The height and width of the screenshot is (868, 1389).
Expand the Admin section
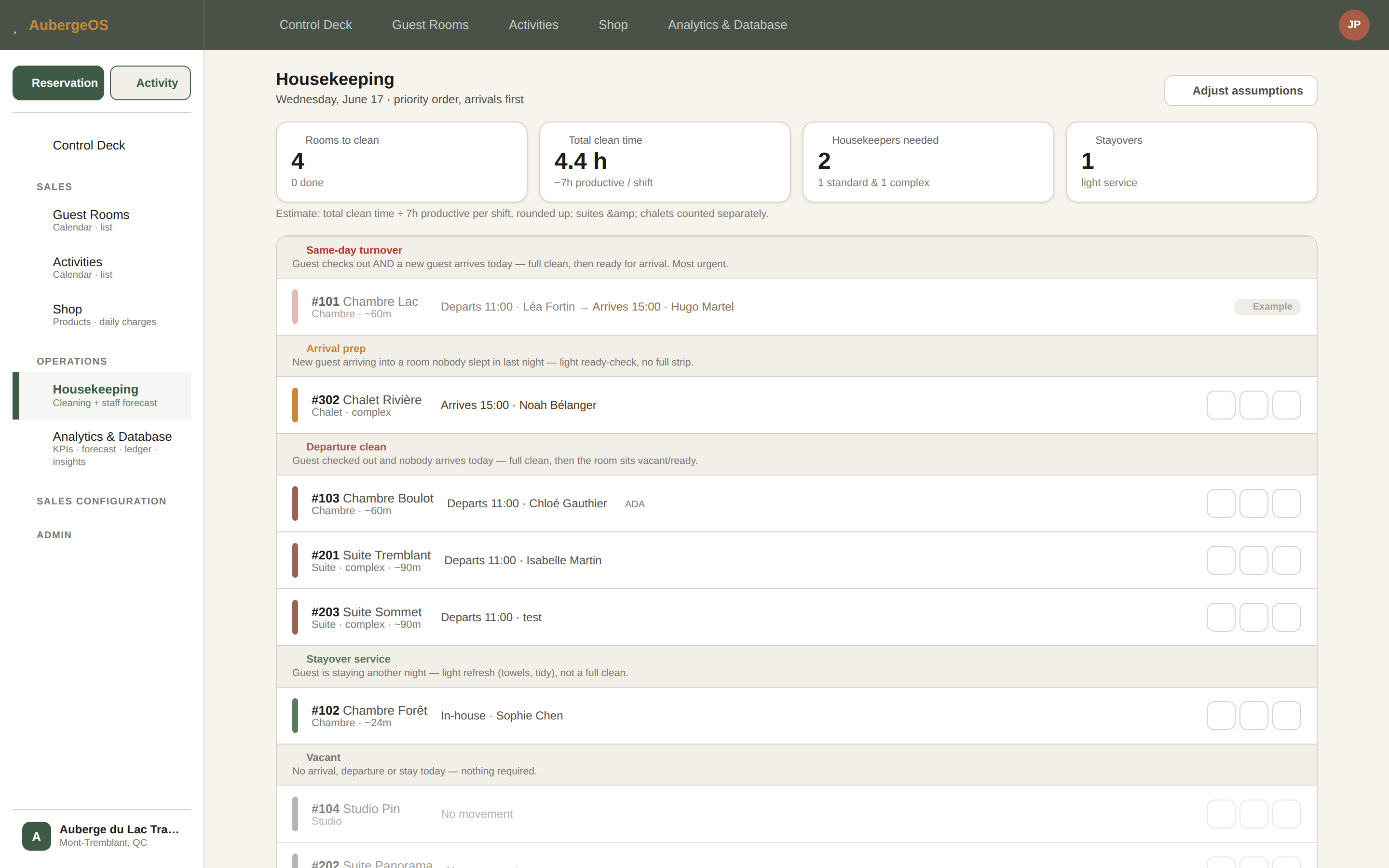pyautogui.click(x=54, y=534)
